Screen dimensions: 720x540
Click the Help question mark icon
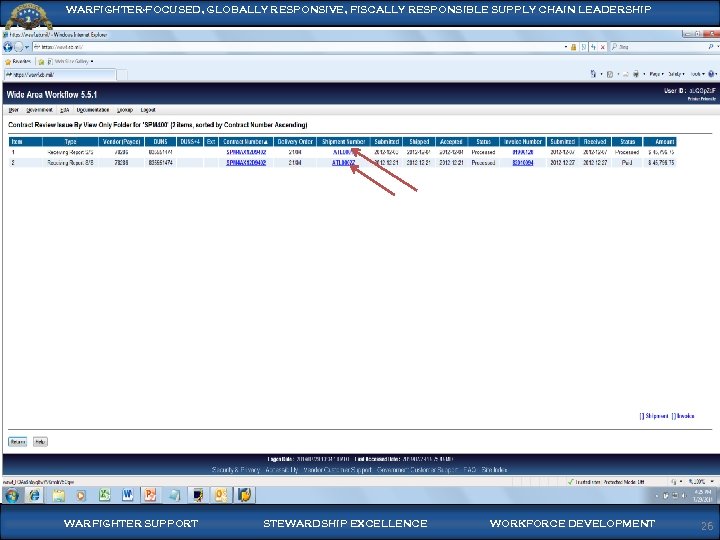pyautogui.click(x=712, y=74)
